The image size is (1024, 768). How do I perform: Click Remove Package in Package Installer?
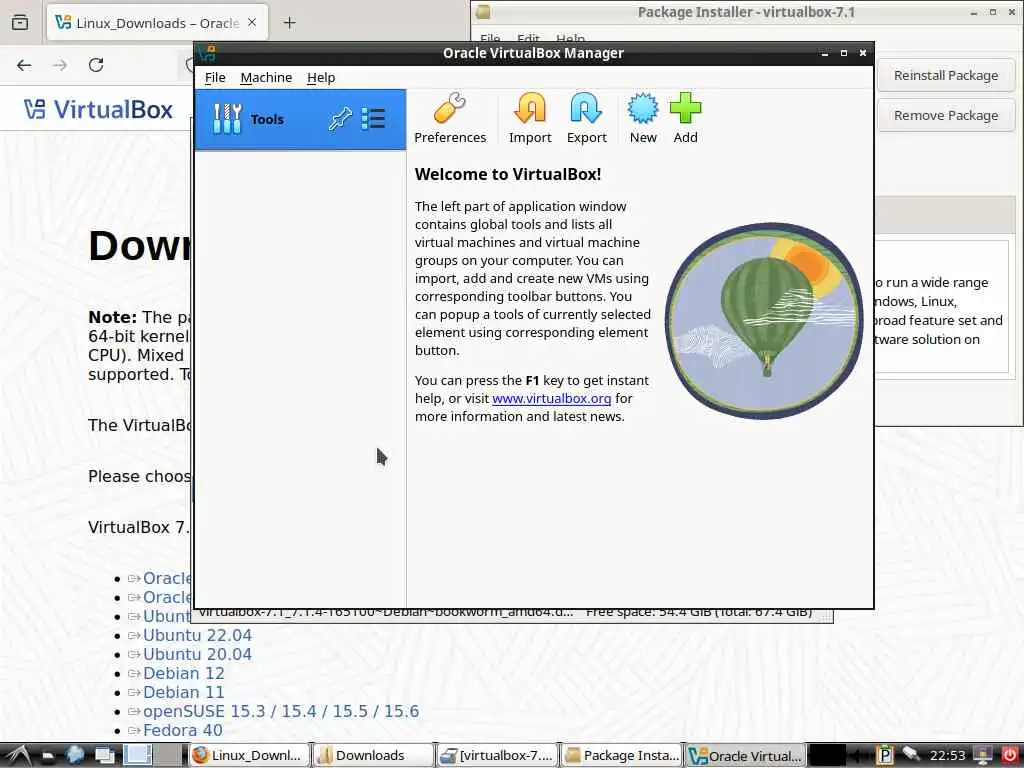[x=946, y=115]
